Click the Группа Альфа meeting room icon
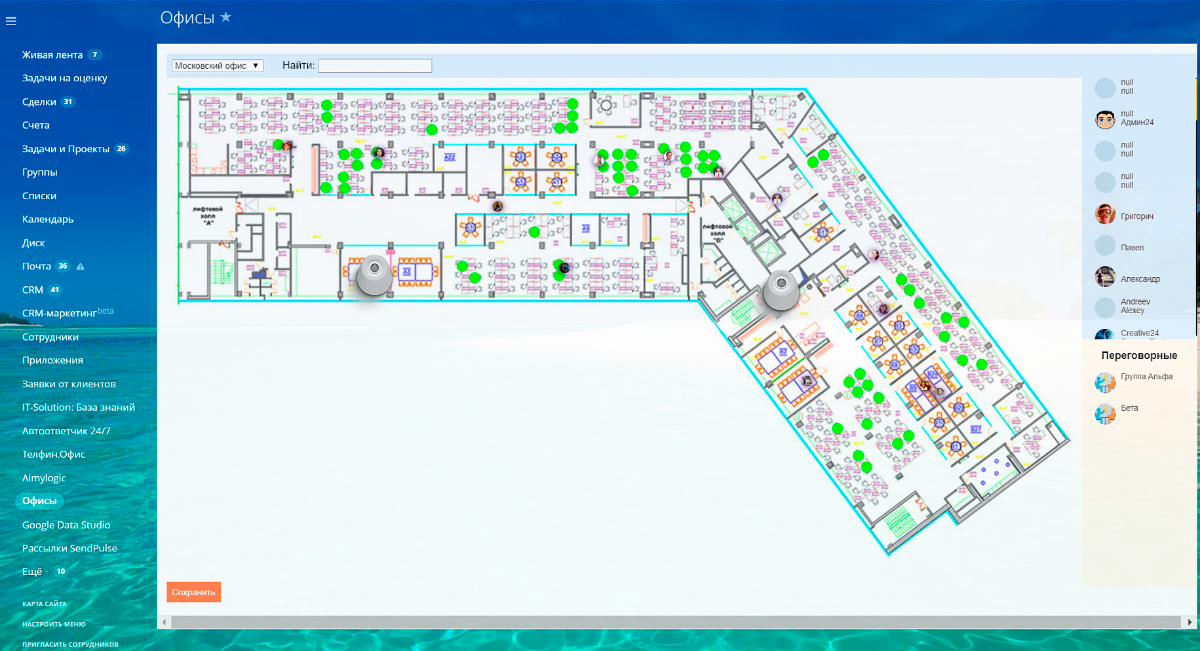The image size is (1200, 651). 1105,381
